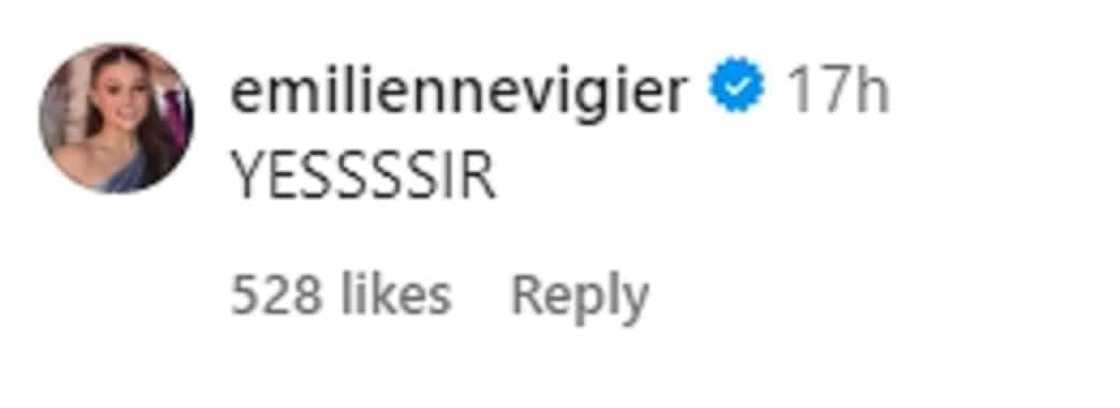Show who liked the YESSSSIR comment

[x=341, y=295]
